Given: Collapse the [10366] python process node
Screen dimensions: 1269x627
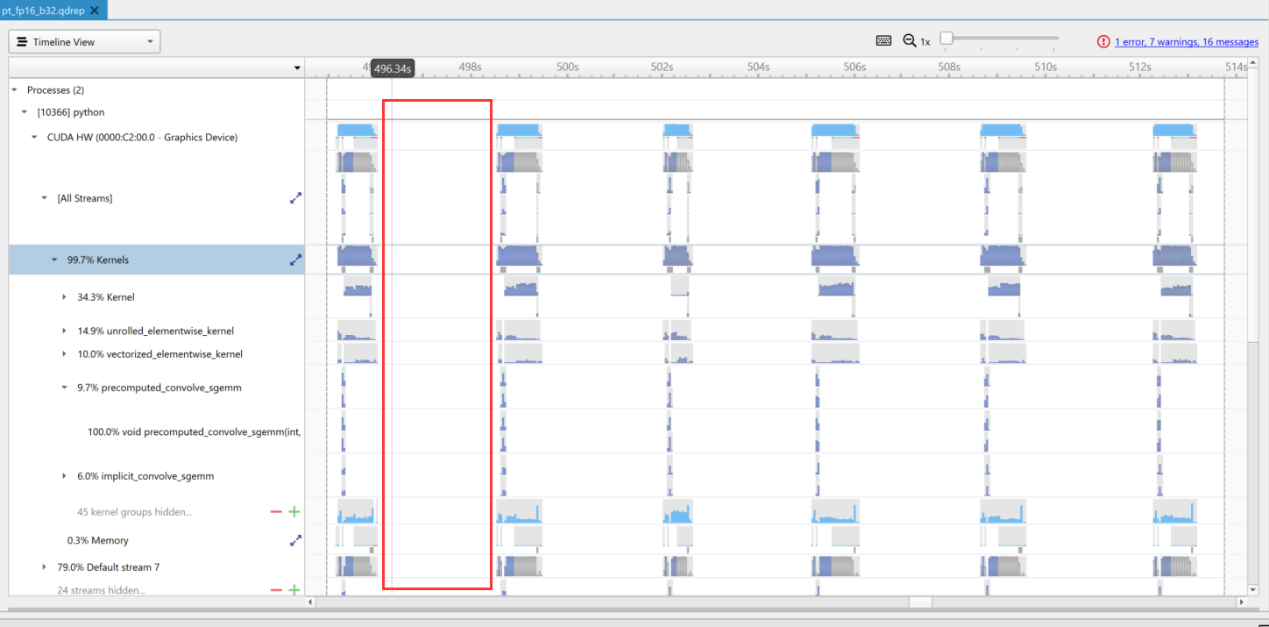Looking at the screenshot, I should pyautogui.click(x=24, y=112).
